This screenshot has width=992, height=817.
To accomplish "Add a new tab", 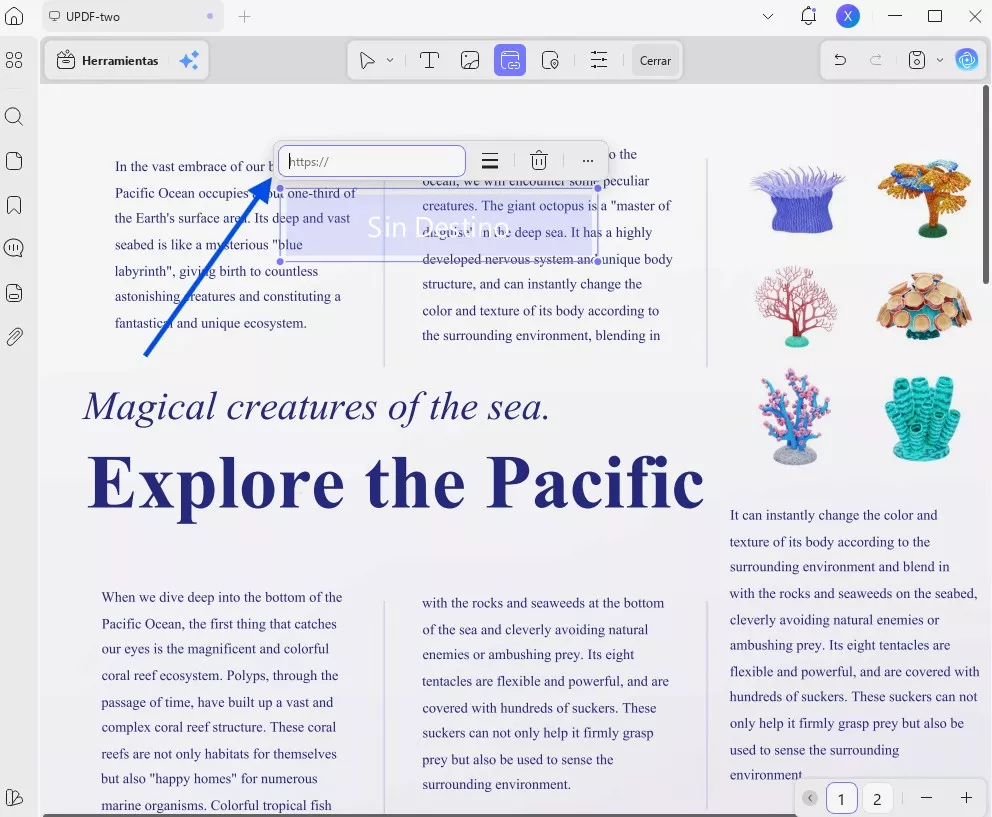I will tap(245, 16).
